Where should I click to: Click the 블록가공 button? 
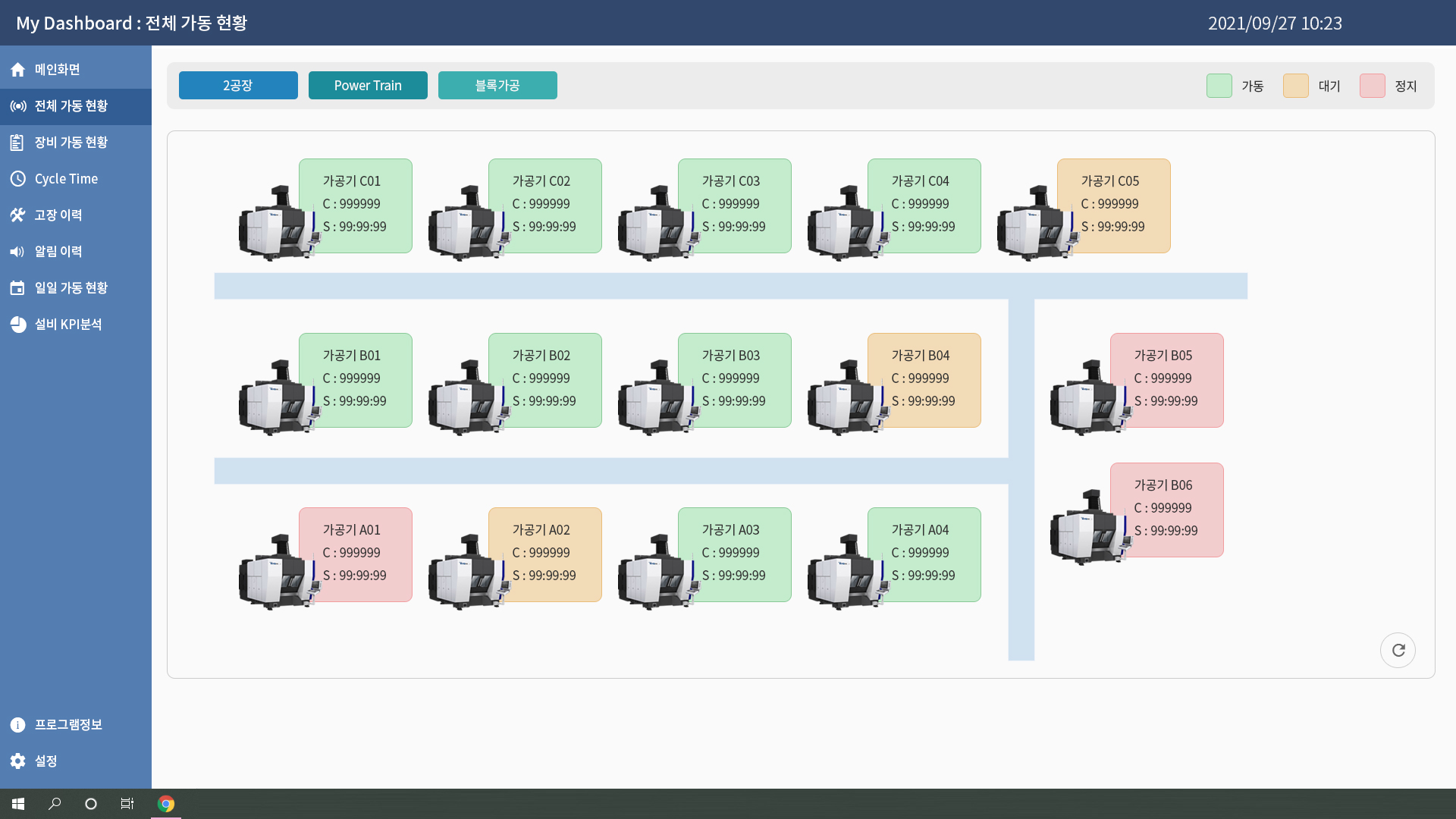click(x=497, y=86)
